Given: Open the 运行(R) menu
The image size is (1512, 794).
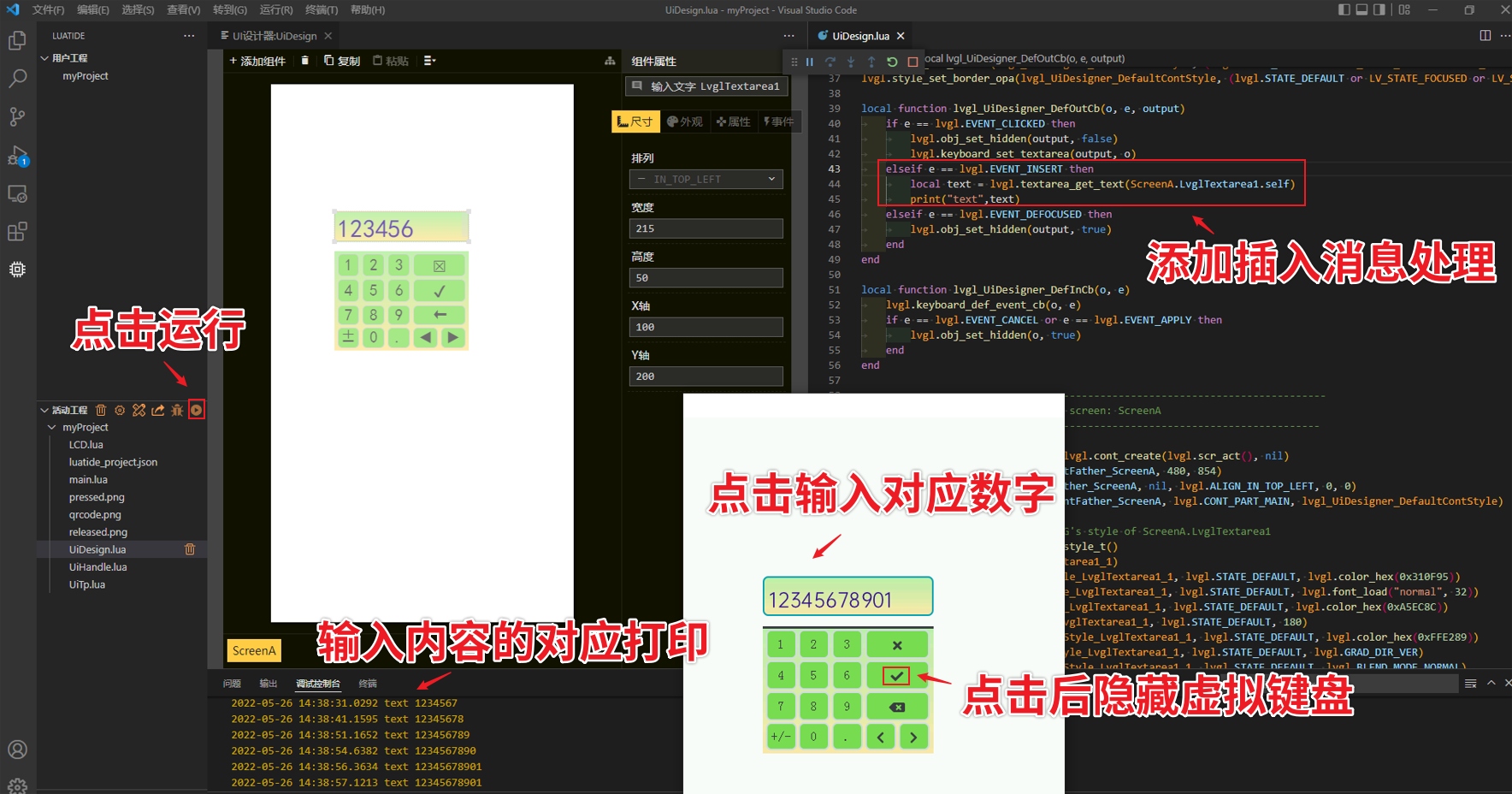Looking at the screenshot, I should click(275, 9).
